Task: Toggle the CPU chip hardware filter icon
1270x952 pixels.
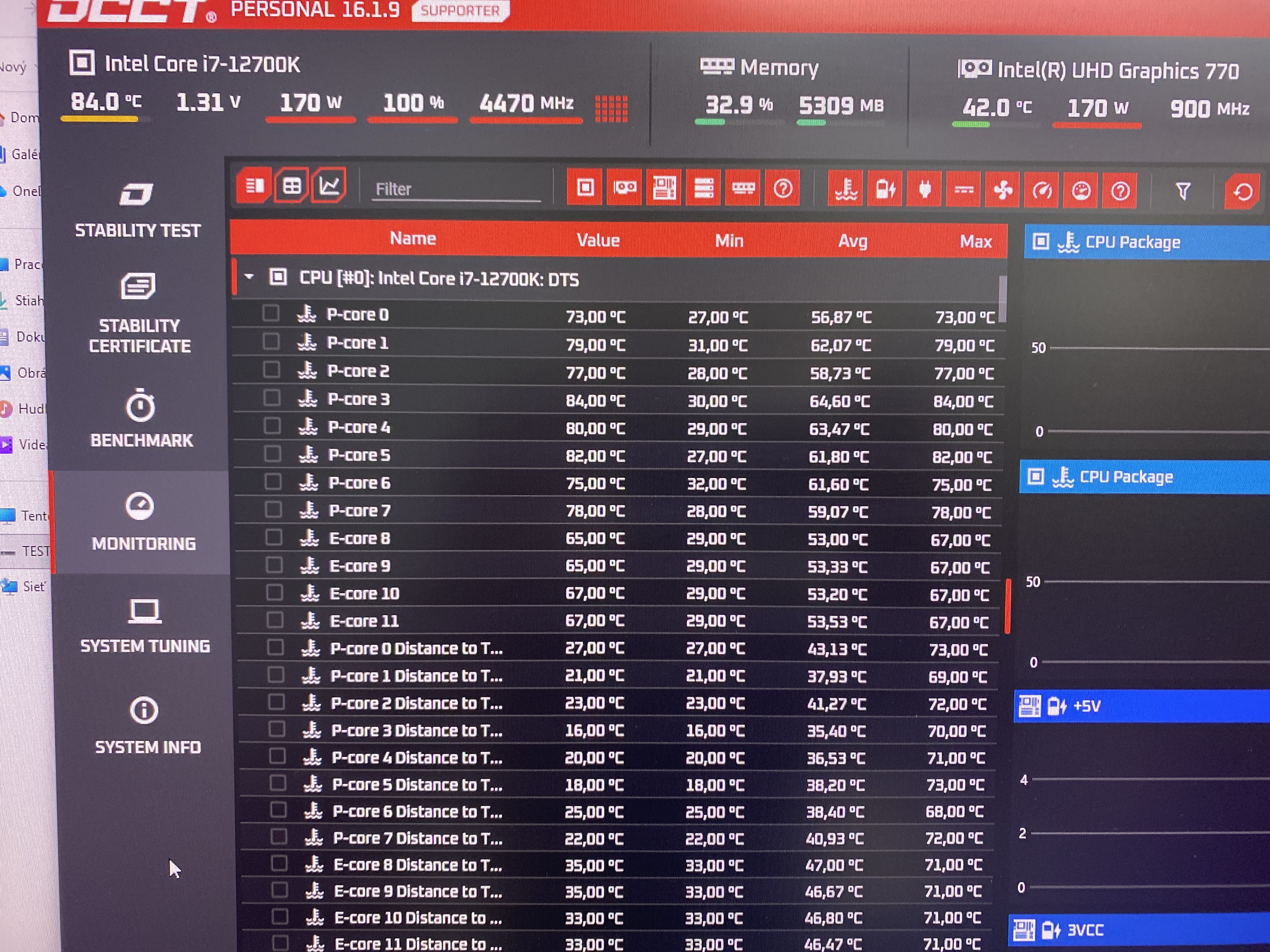Action: (x=585, y=187)
